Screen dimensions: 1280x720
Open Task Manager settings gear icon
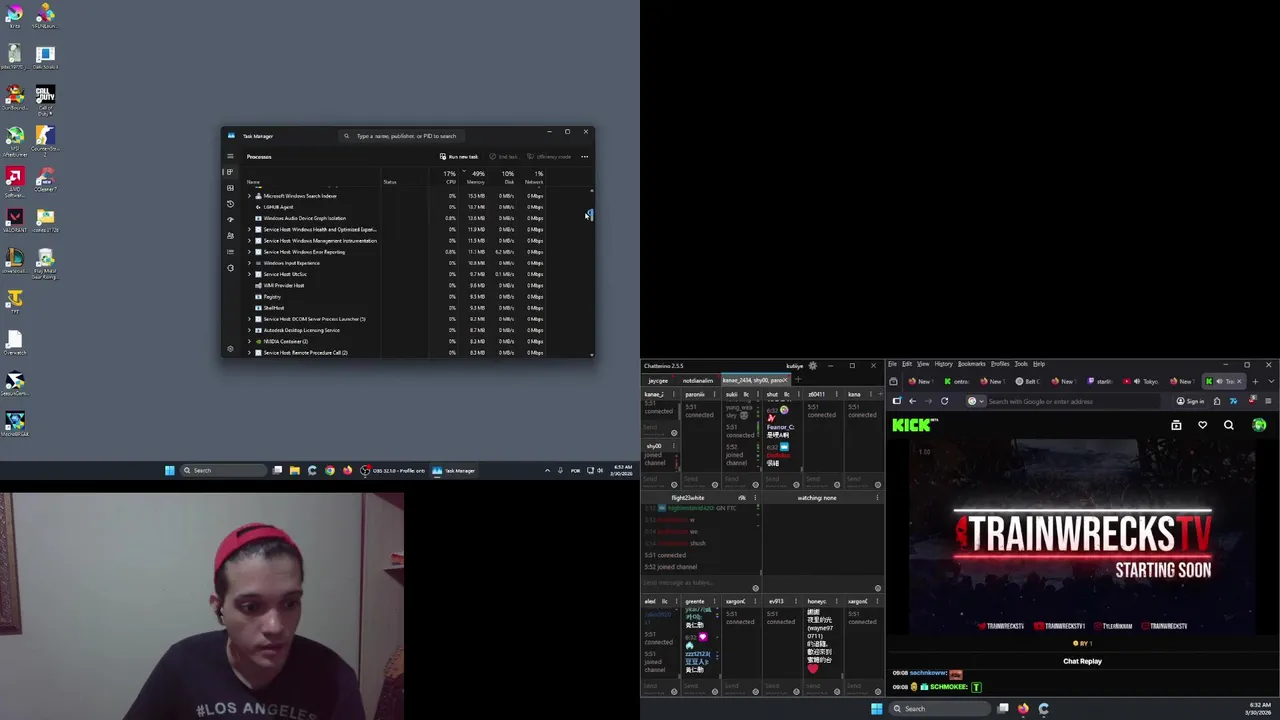(230, 348)
